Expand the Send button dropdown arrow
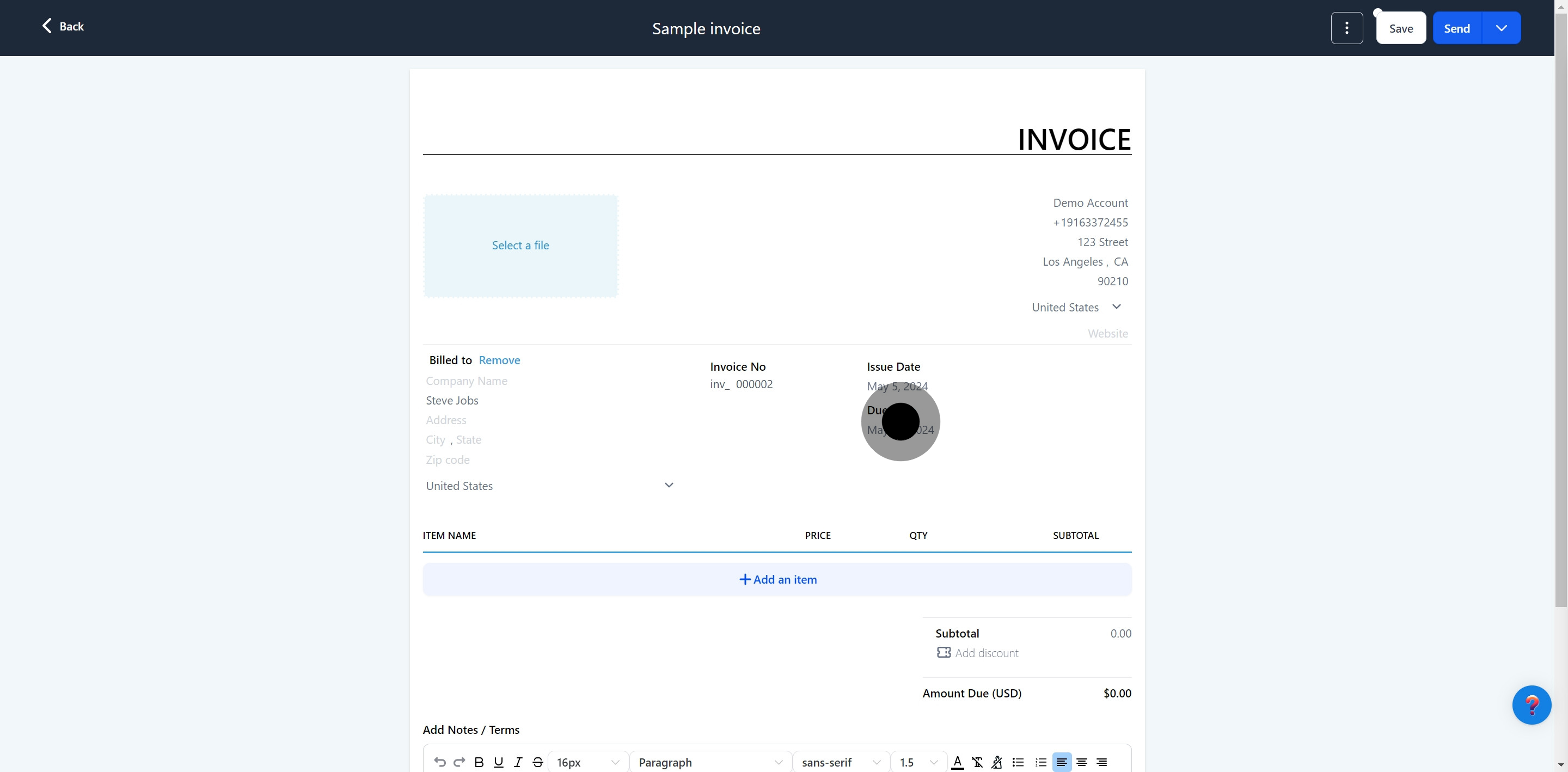 click(x=1501, y=28)
